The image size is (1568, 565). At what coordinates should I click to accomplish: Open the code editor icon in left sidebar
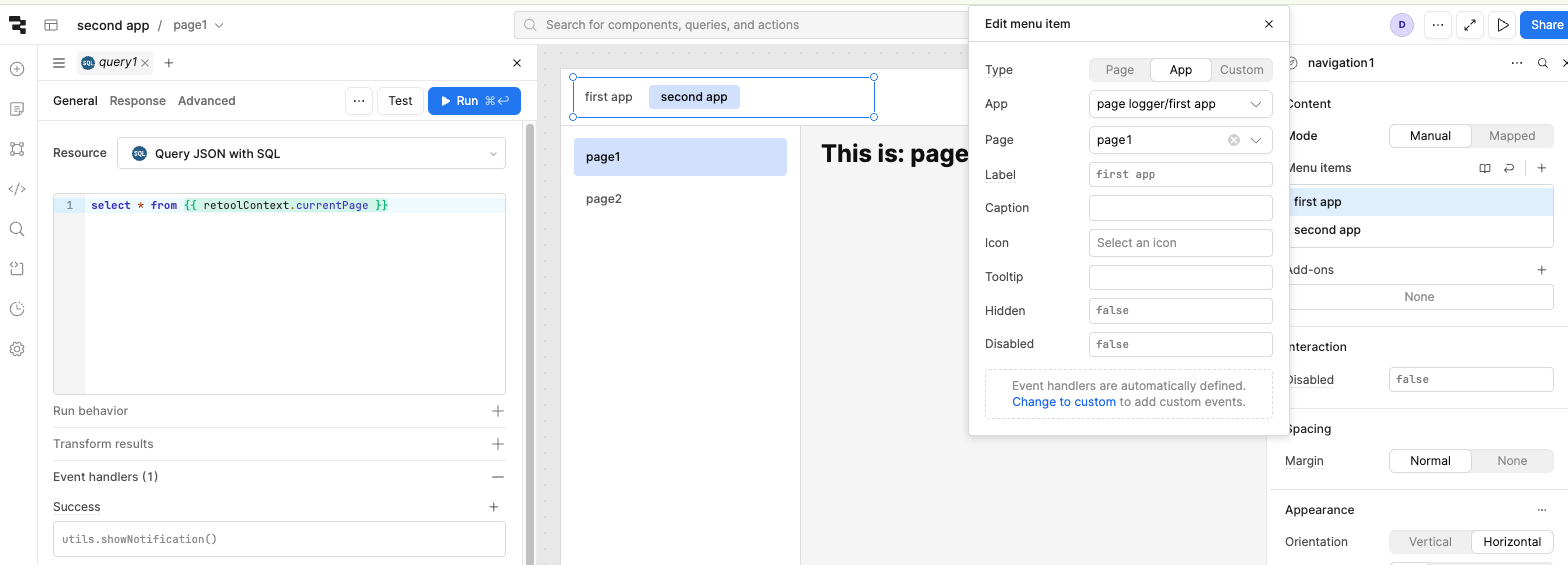pos(17,189)
